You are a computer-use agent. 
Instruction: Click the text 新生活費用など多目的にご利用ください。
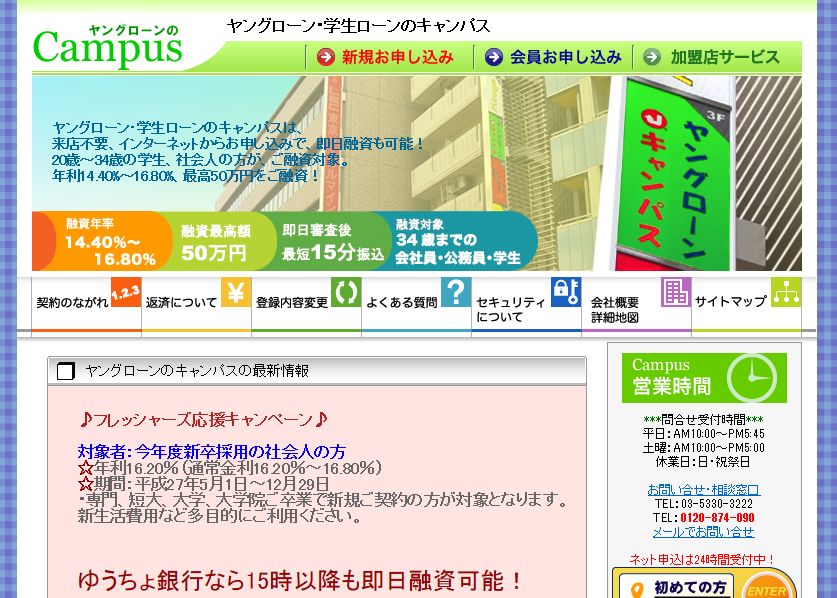tap(219, 516)
